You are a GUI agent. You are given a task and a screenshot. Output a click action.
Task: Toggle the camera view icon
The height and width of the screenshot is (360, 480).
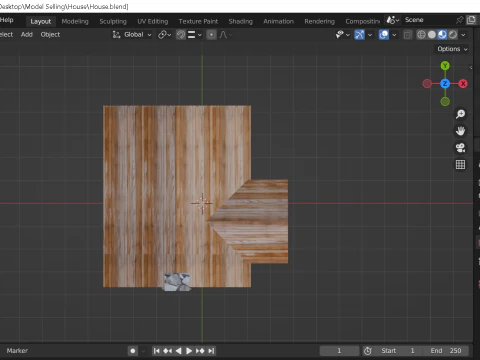tap(460, 148)
